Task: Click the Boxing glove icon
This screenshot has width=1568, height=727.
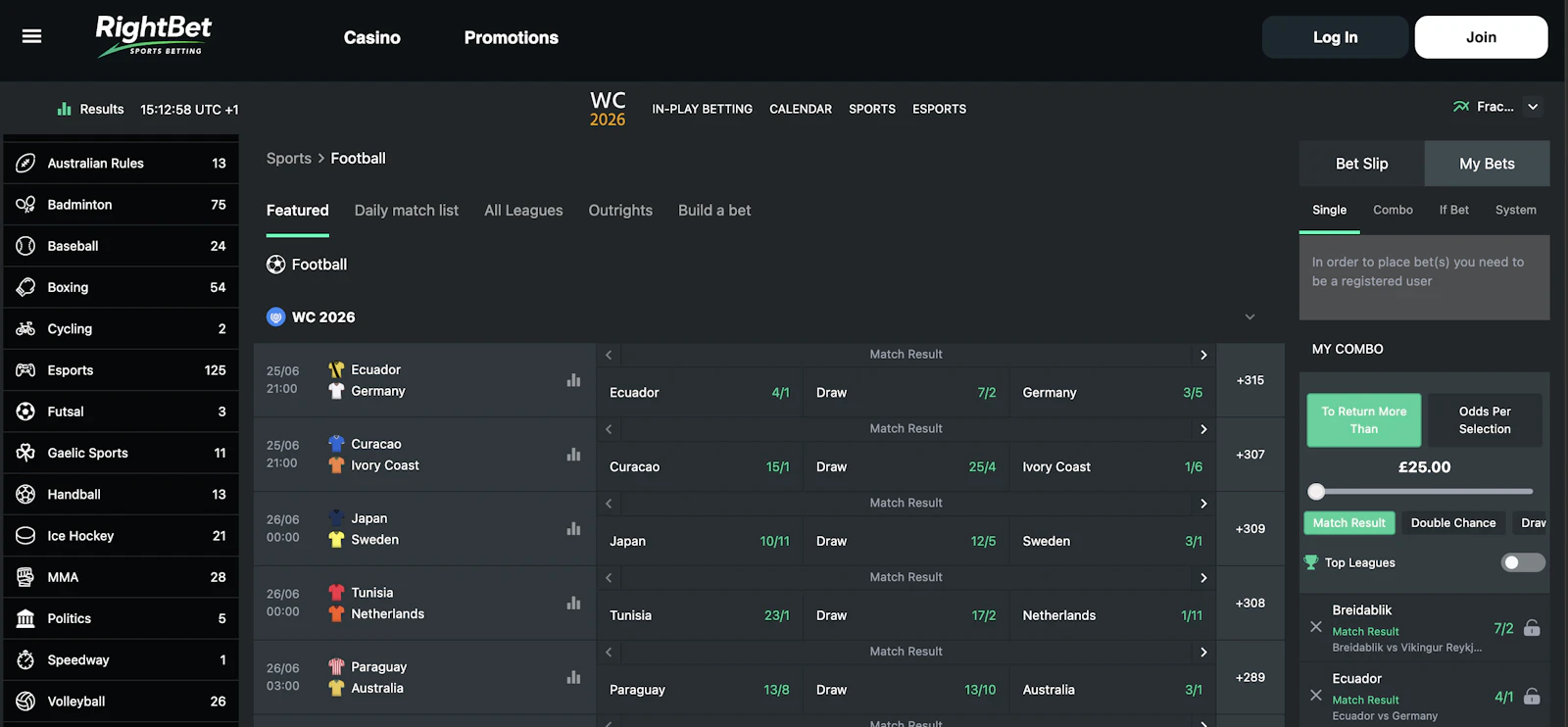Action: (x=25, y=287)
